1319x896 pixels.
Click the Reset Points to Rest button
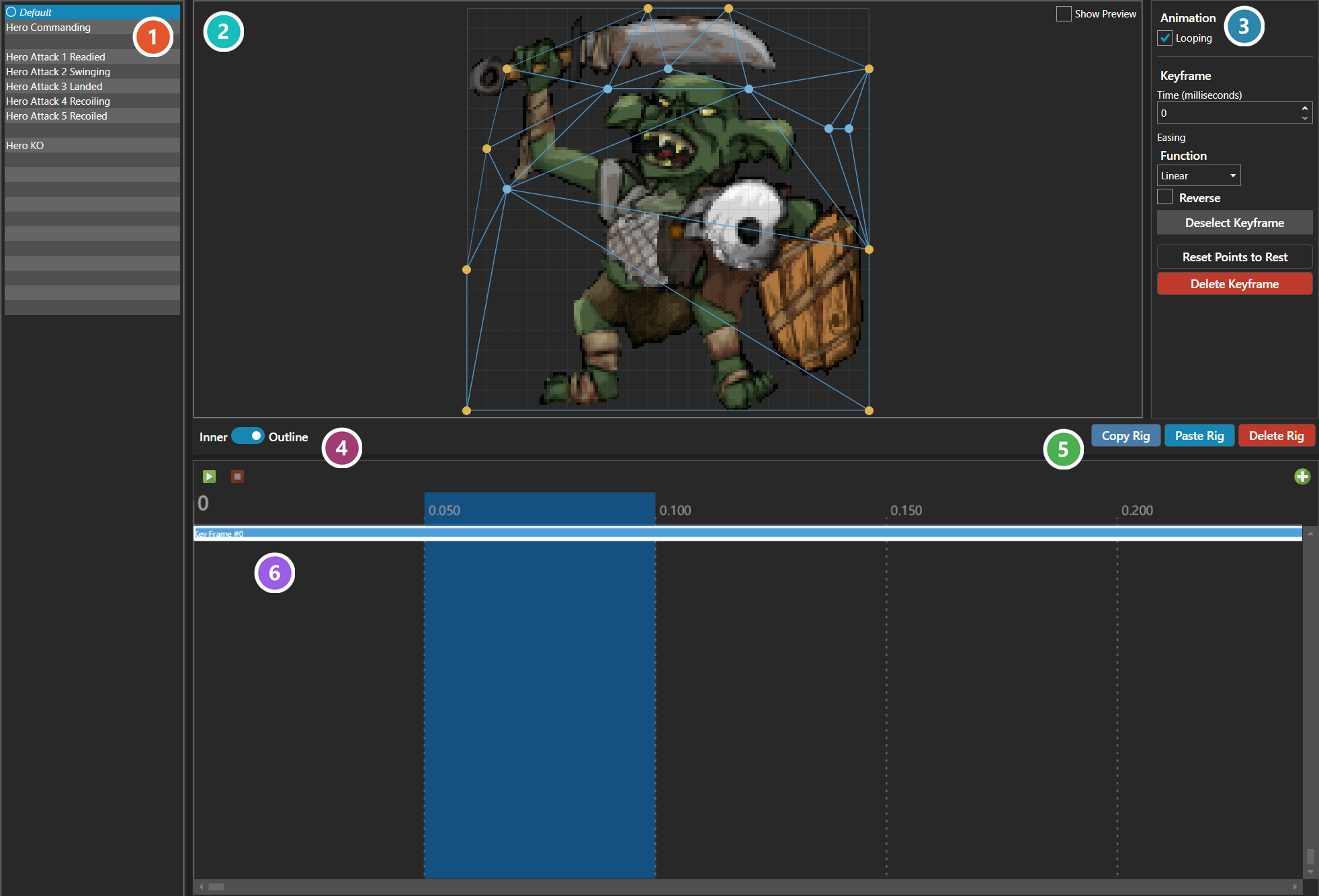pyautogui.click(x=1234, y=257)
